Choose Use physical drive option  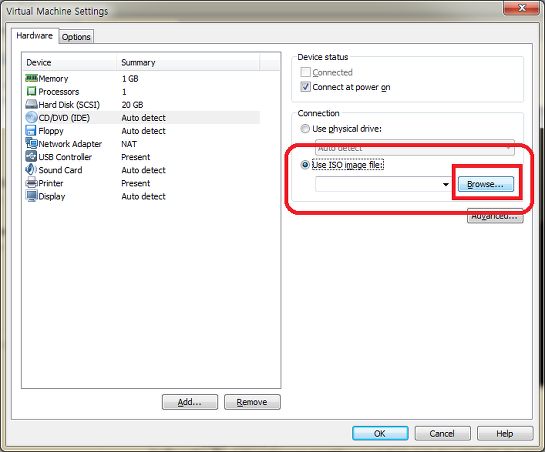(305, 129)
